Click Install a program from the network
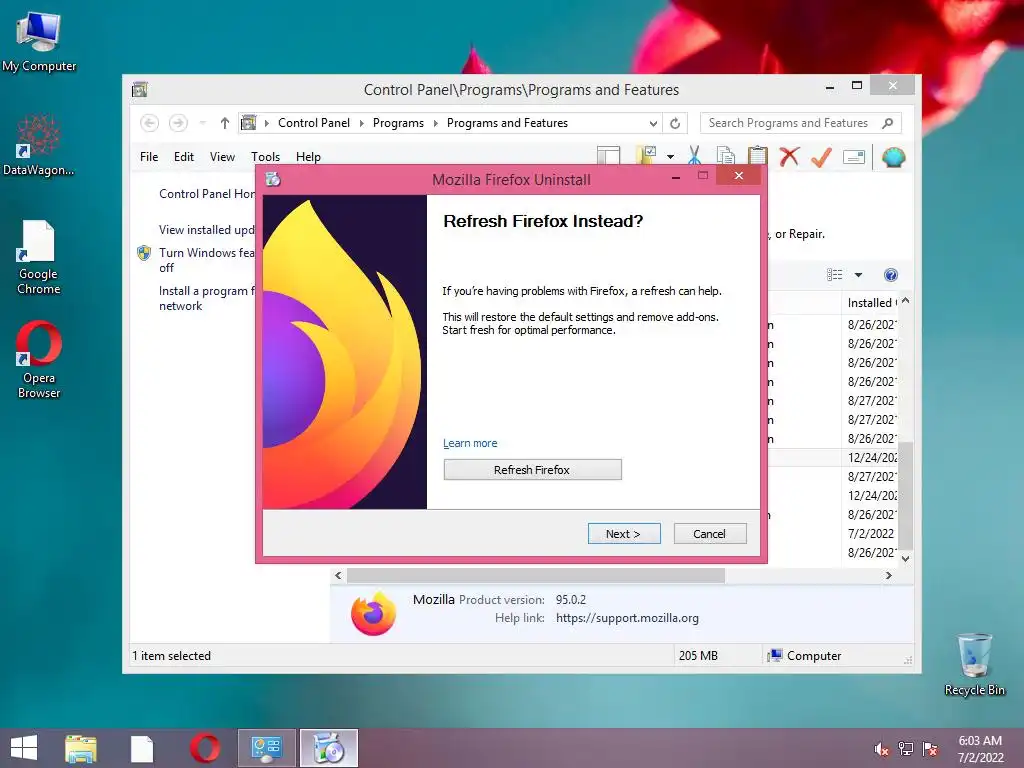The width and height of the screenshot is (1024, 768). 206,298
